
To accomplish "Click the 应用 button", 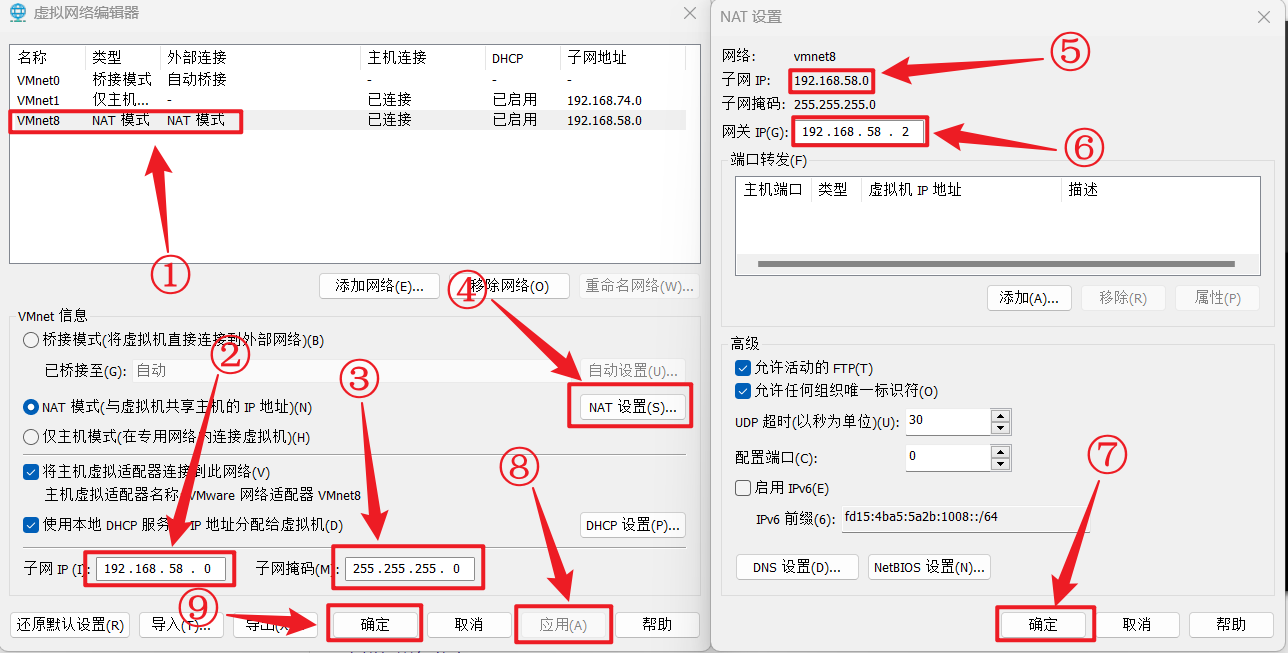I will 562,625.
